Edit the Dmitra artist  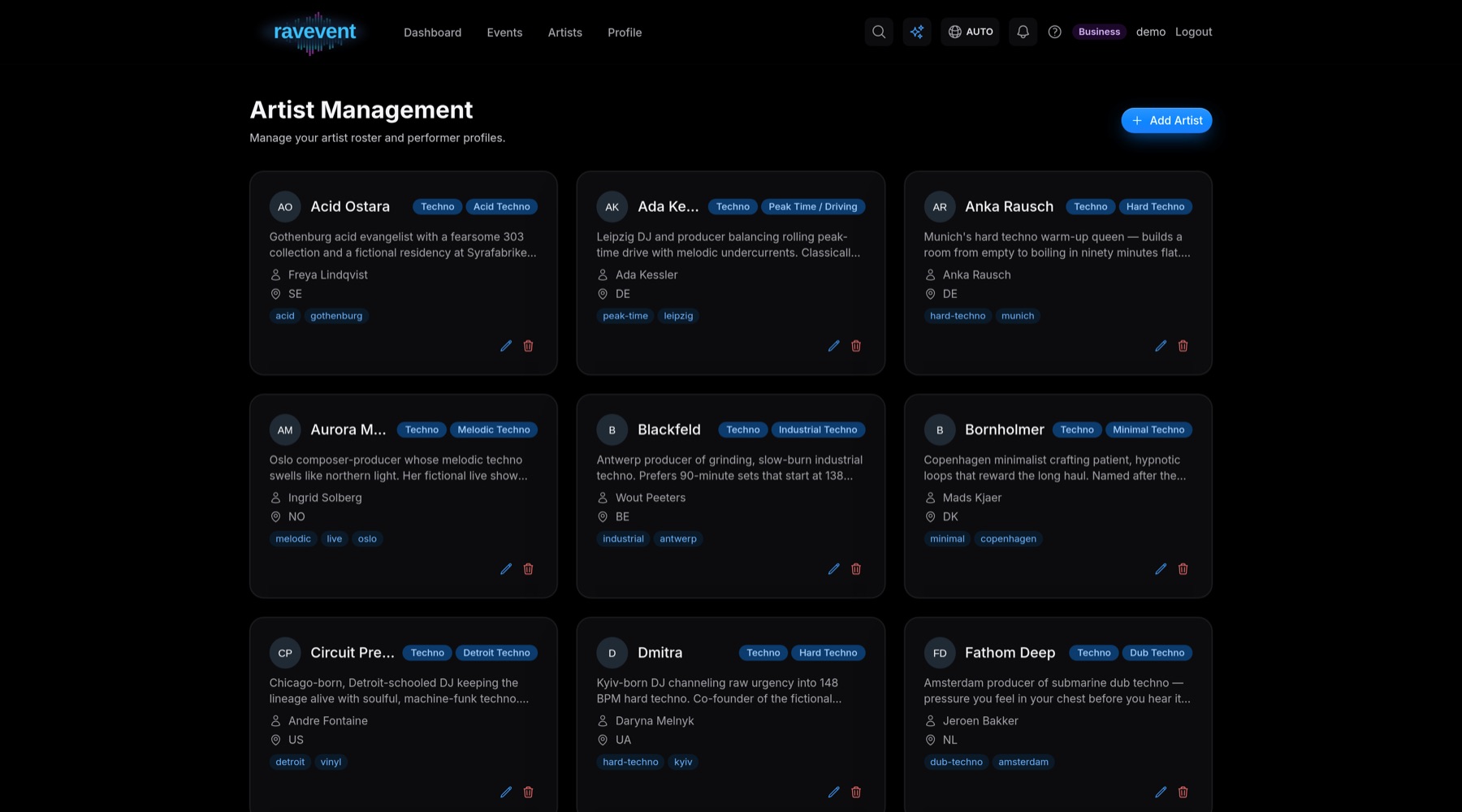pos(833,793)
